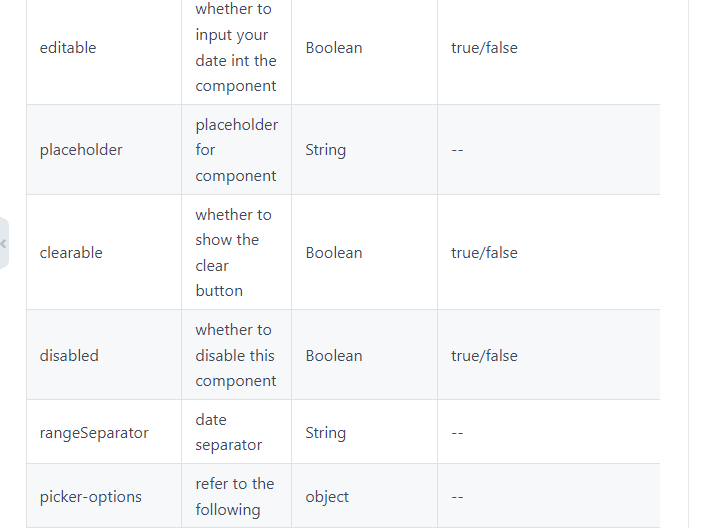Click the 'whether to input your date' description
The image size is (706, 528).
(236, 47)
